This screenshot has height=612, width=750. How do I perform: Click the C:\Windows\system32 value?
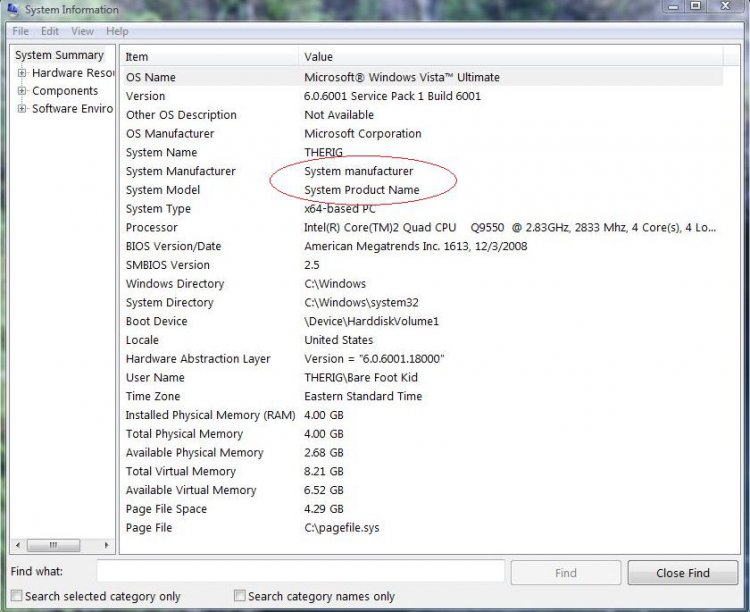click(x=361, y=303)
